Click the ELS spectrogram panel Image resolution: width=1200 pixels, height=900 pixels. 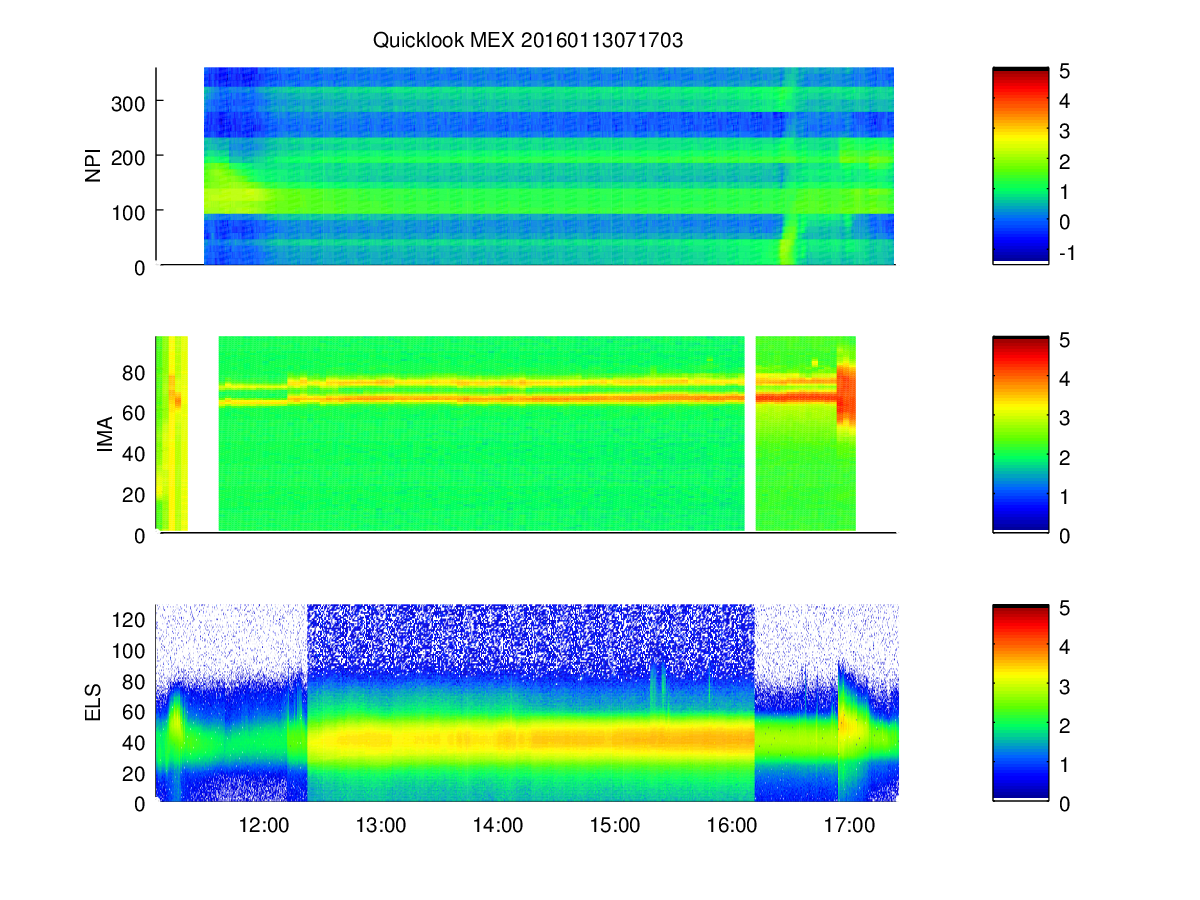point(527,703)
